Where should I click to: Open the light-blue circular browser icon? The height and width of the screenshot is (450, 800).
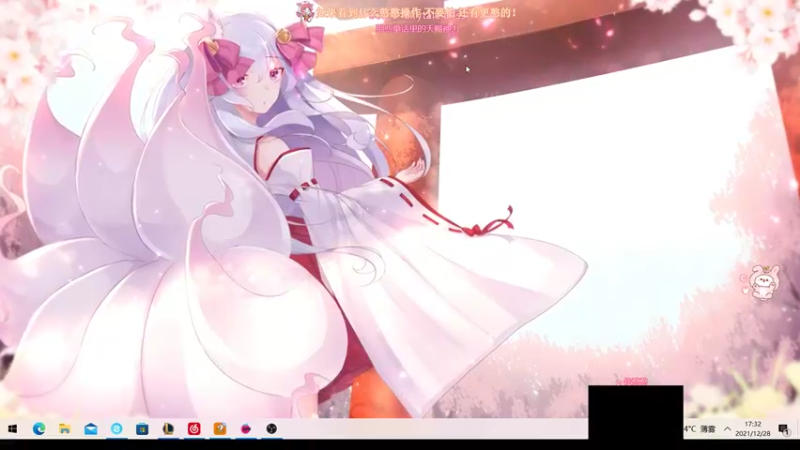[x=116, y=429]
